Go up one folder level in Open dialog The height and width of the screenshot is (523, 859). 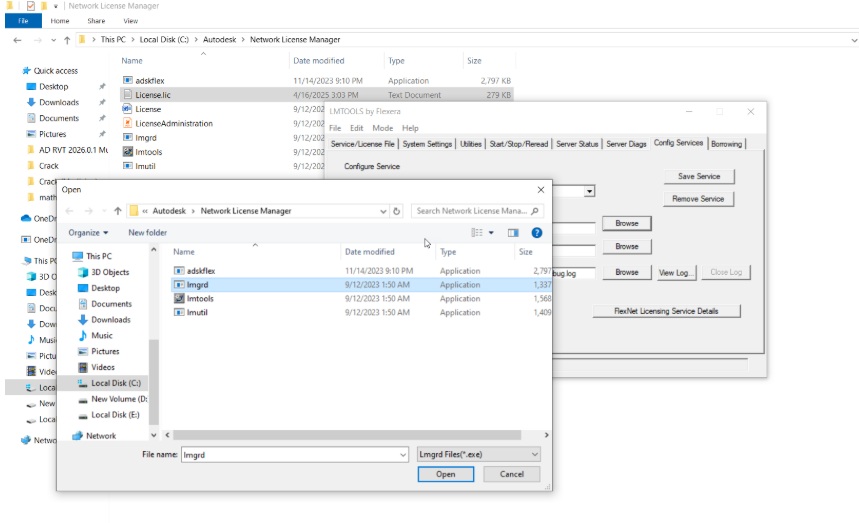[x=118, y=211]
